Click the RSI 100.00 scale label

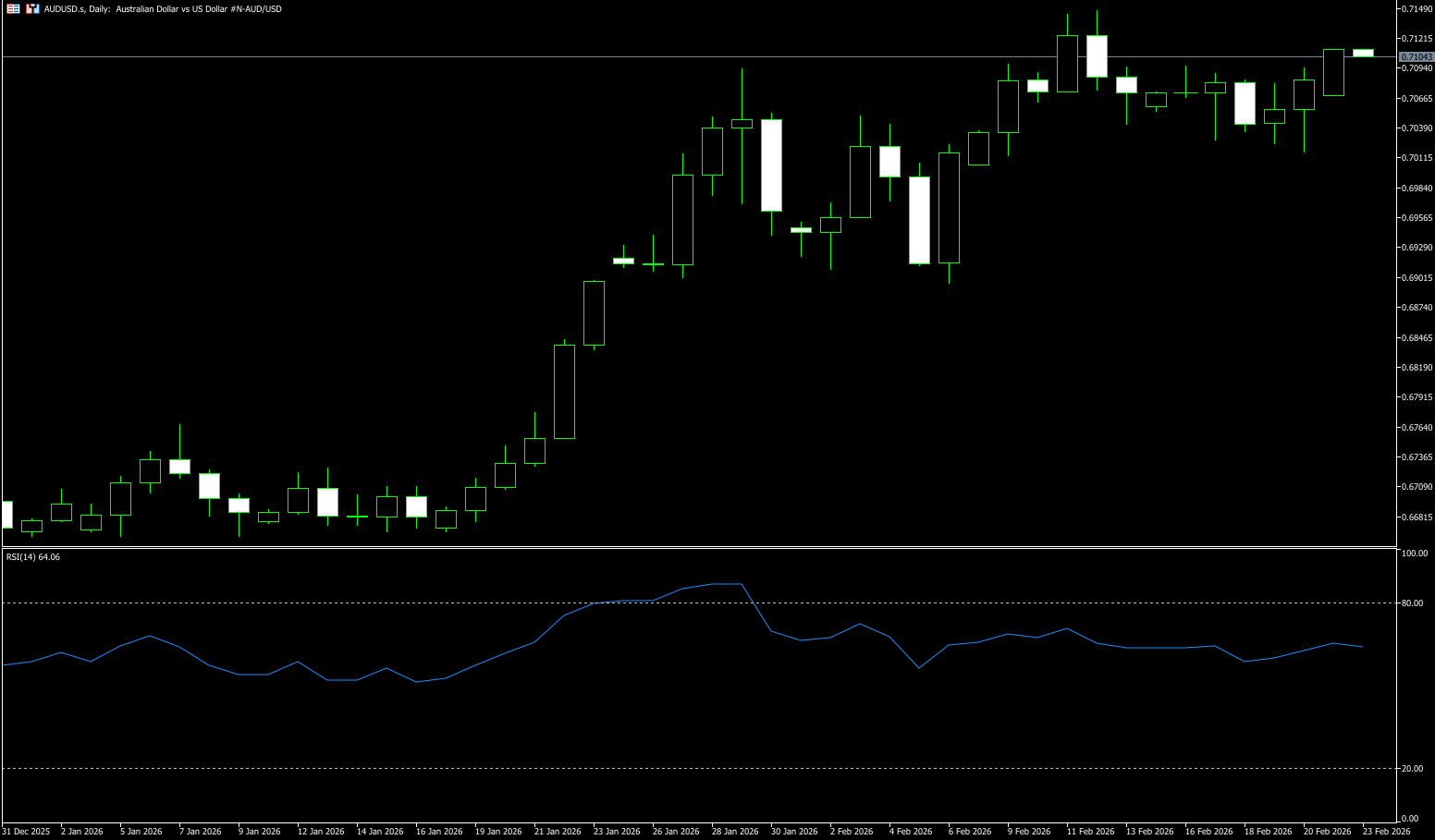click(x=1414, y=554)
